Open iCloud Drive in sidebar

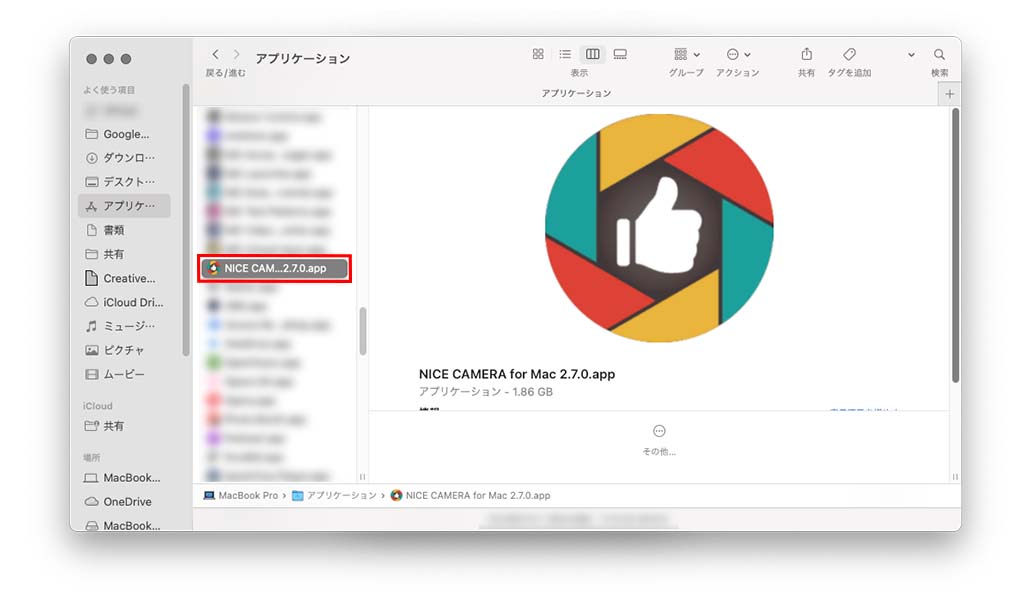[124, 302]
